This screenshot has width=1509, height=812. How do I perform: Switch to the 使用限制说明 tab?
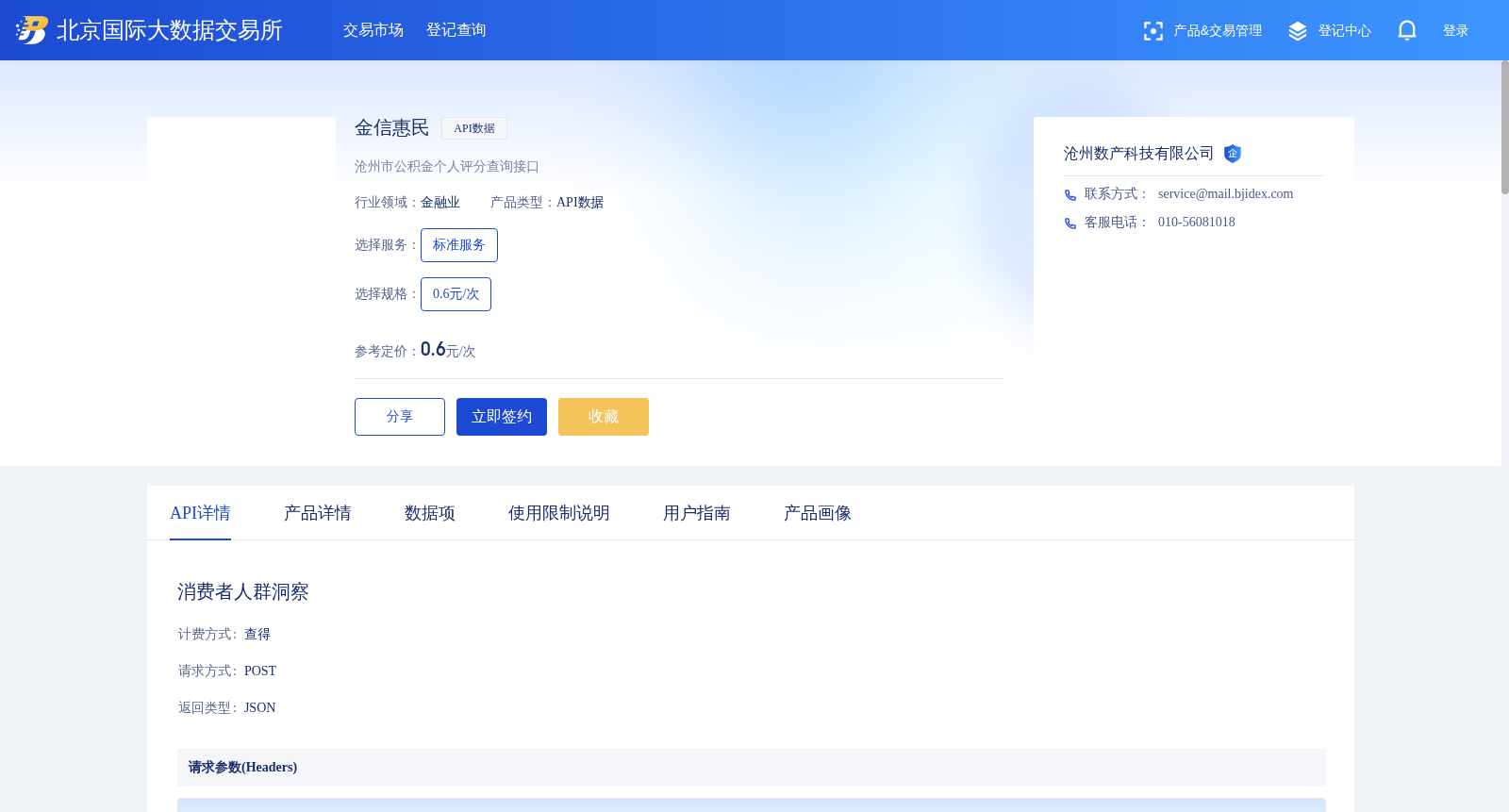coord(559,513)
